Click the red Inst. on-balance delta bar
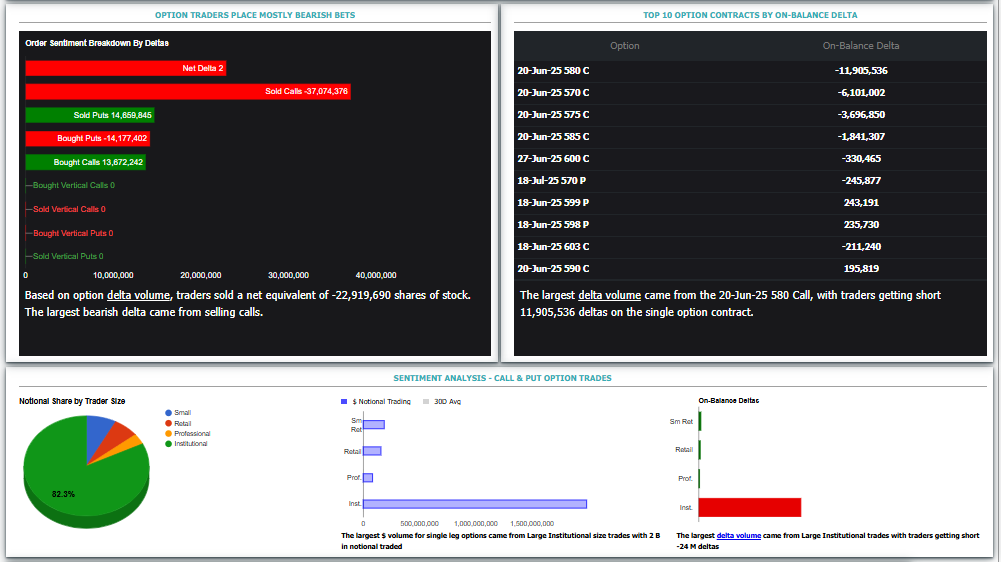 750,508
